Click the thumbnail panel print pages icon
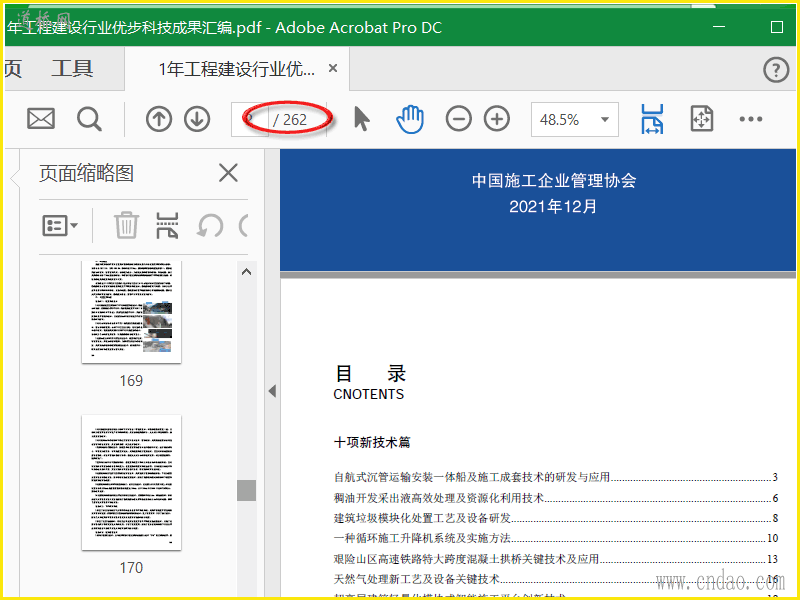Viewport: 800px width, 600px height. pyautogui.click(x=167, y=225)
